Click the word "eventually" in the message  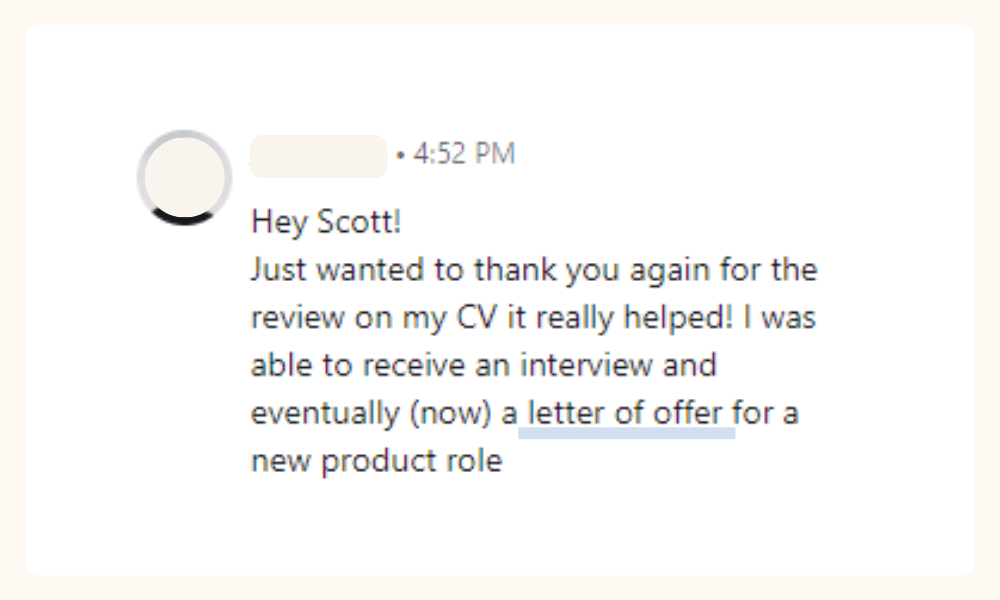point(325,413)
